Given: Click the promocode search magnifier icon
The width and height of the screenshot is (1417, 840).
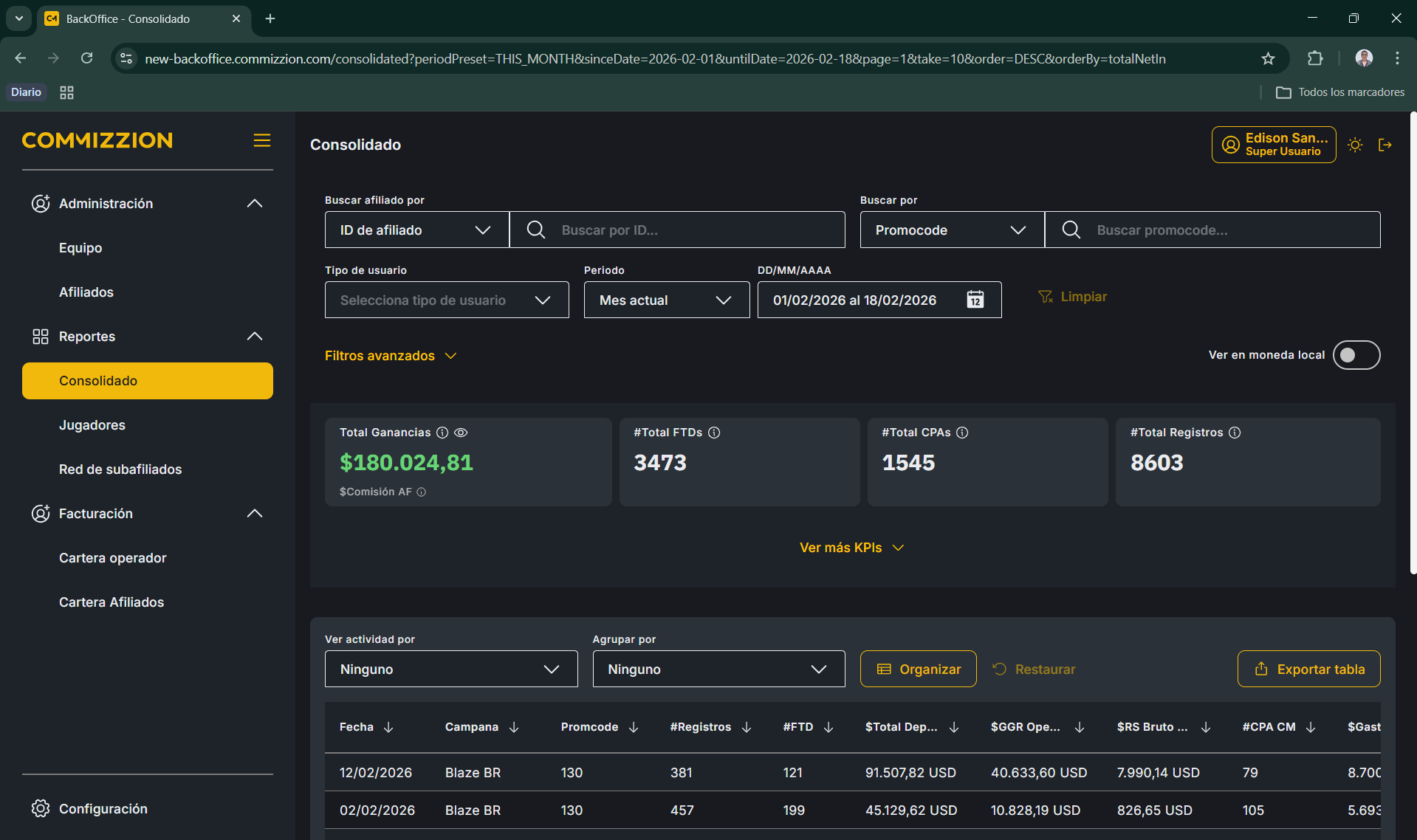Looking at the screenshot, I should pyautogui.click(x=1070, y=230).
